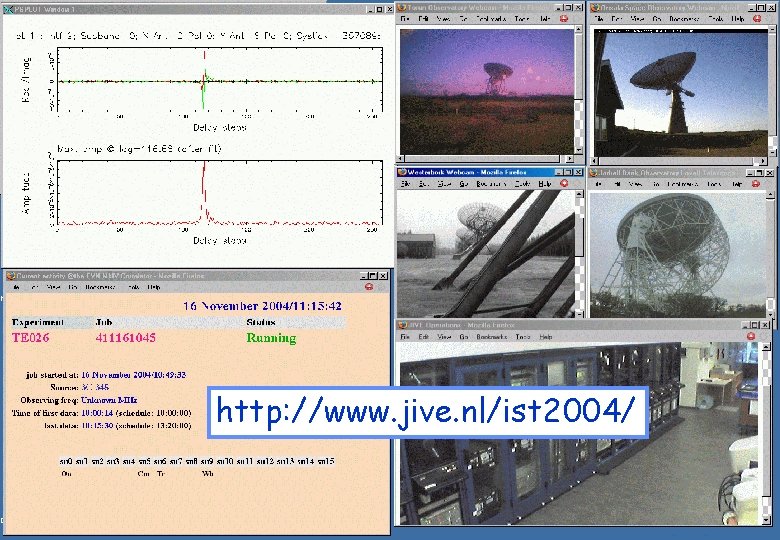Click red stop icon in EVN Operations window
Screen dimensions: 780x540
[x=751, y=337]
